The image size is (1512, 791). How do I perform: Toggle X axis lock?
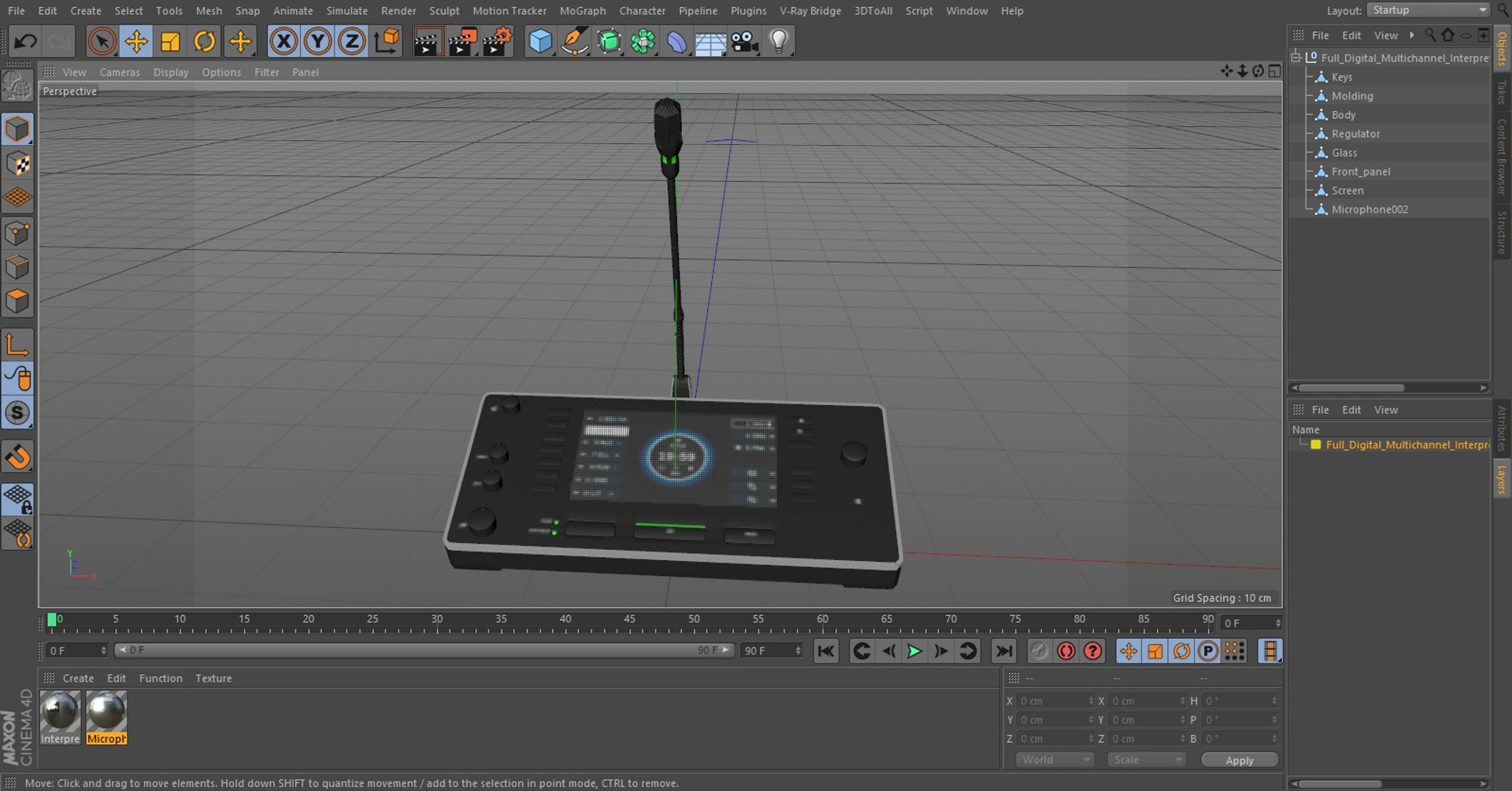[x=283, y=41]
